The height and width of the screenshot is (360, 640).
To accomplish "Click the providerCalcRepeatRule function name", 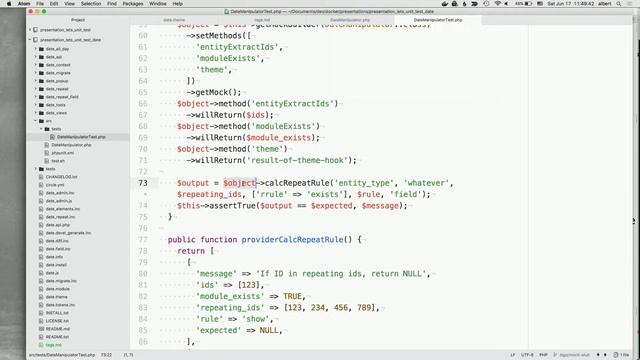I will (x=292, y=240).
